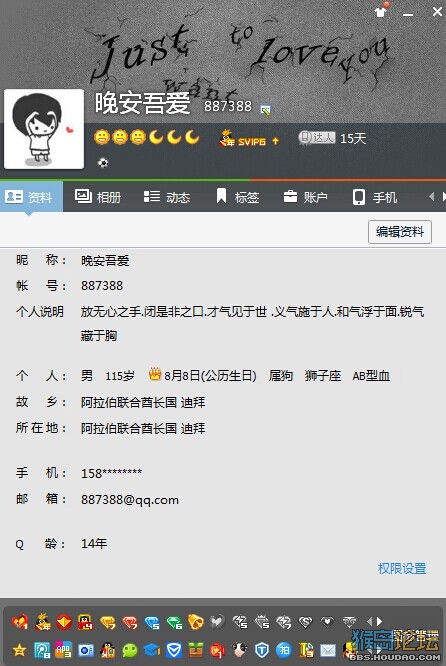
Task: Expand the tab strip with right arrow
Action: pos(443,197)
